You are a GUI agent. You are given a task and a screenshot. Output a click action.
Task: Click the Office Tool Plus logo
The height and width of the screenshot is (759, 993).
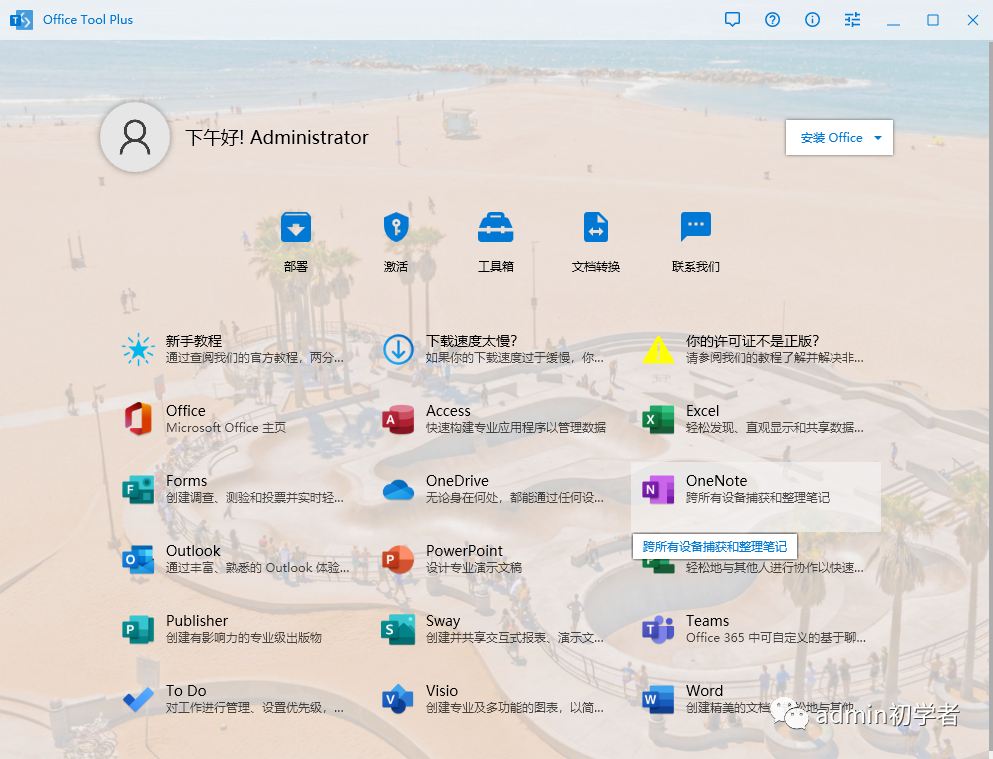click(x=21, y=20)
